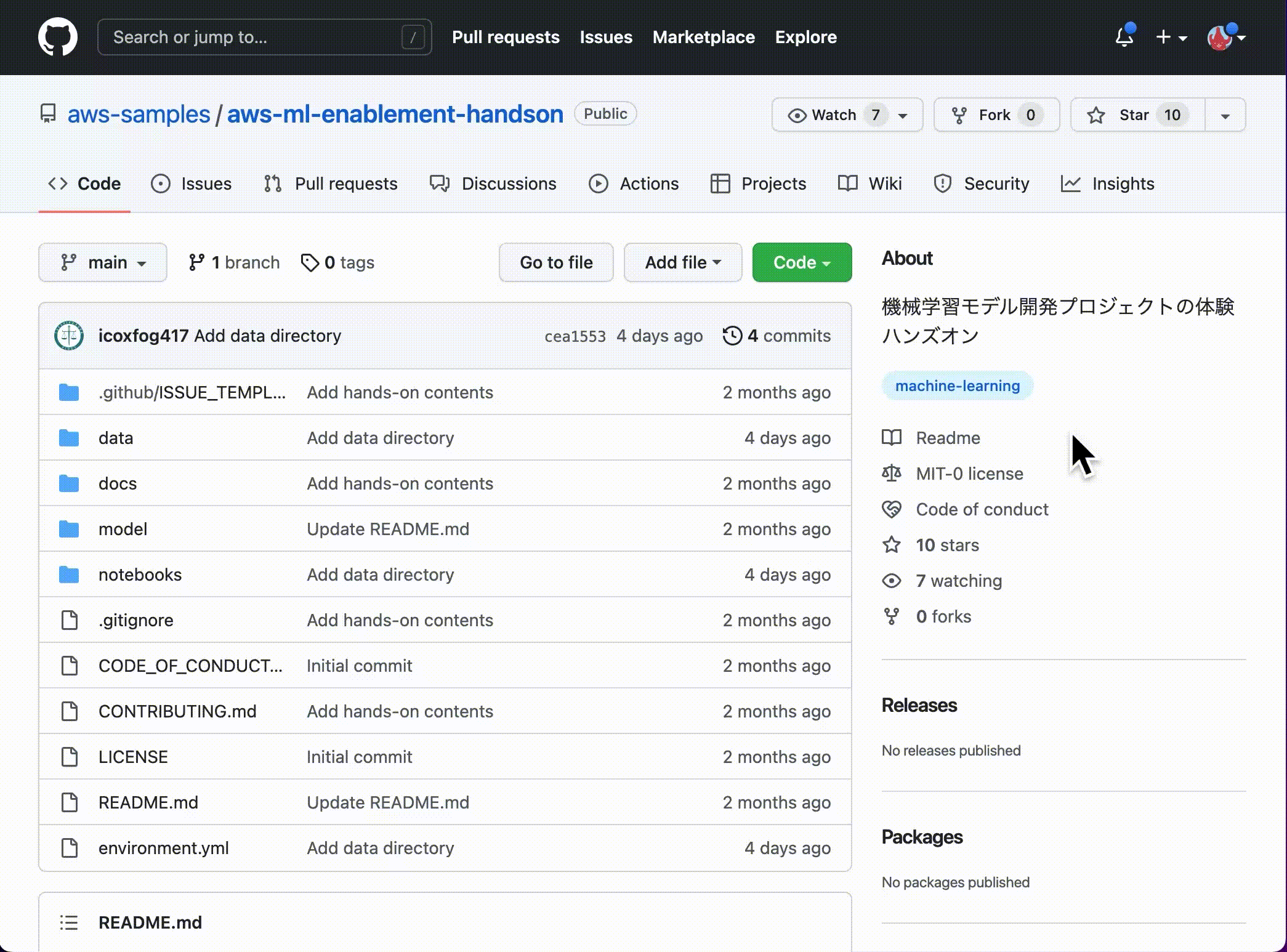This screenshot has height=952, width=1287.
Task: Open the Update README.md commit message for model
Action: click(x=388, y=529)
